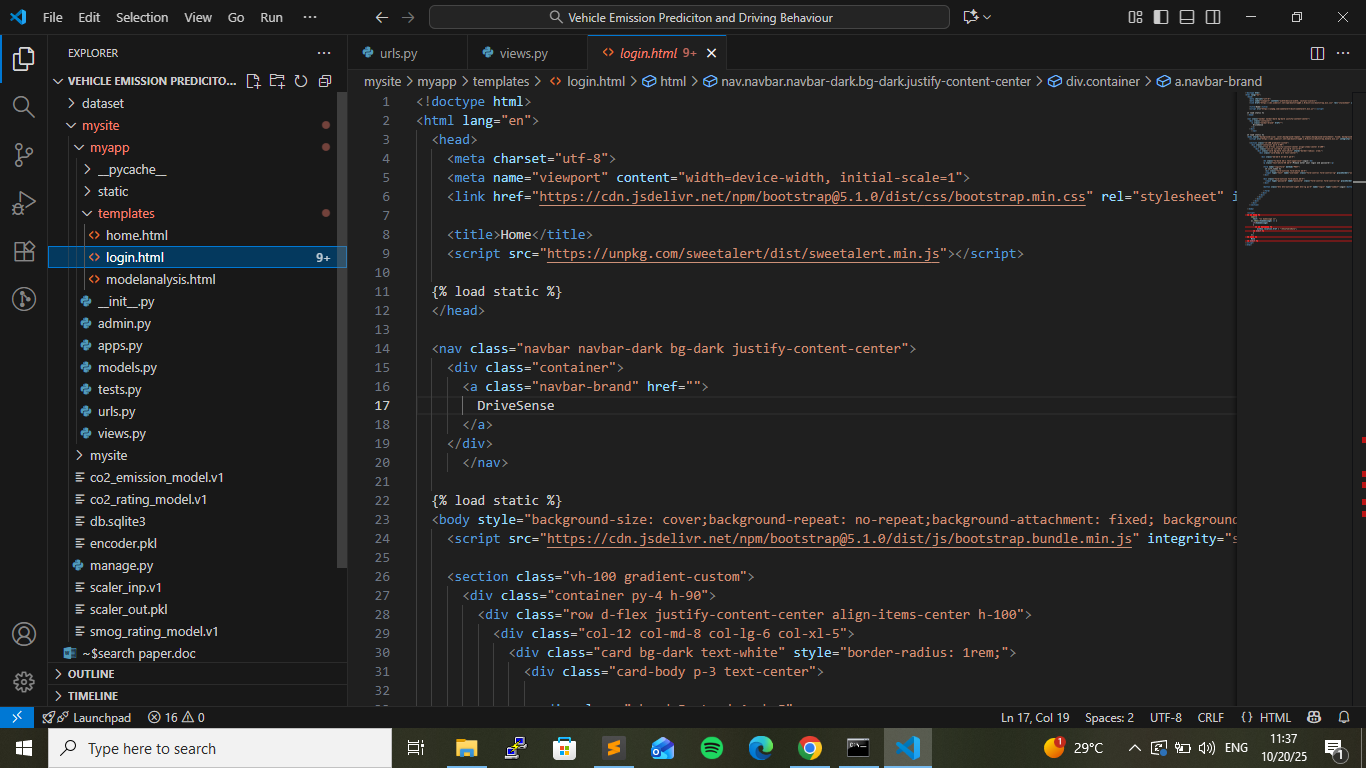Open the Manage gear icon
The image size is (1366, 768).
click(x=23, y=682)
